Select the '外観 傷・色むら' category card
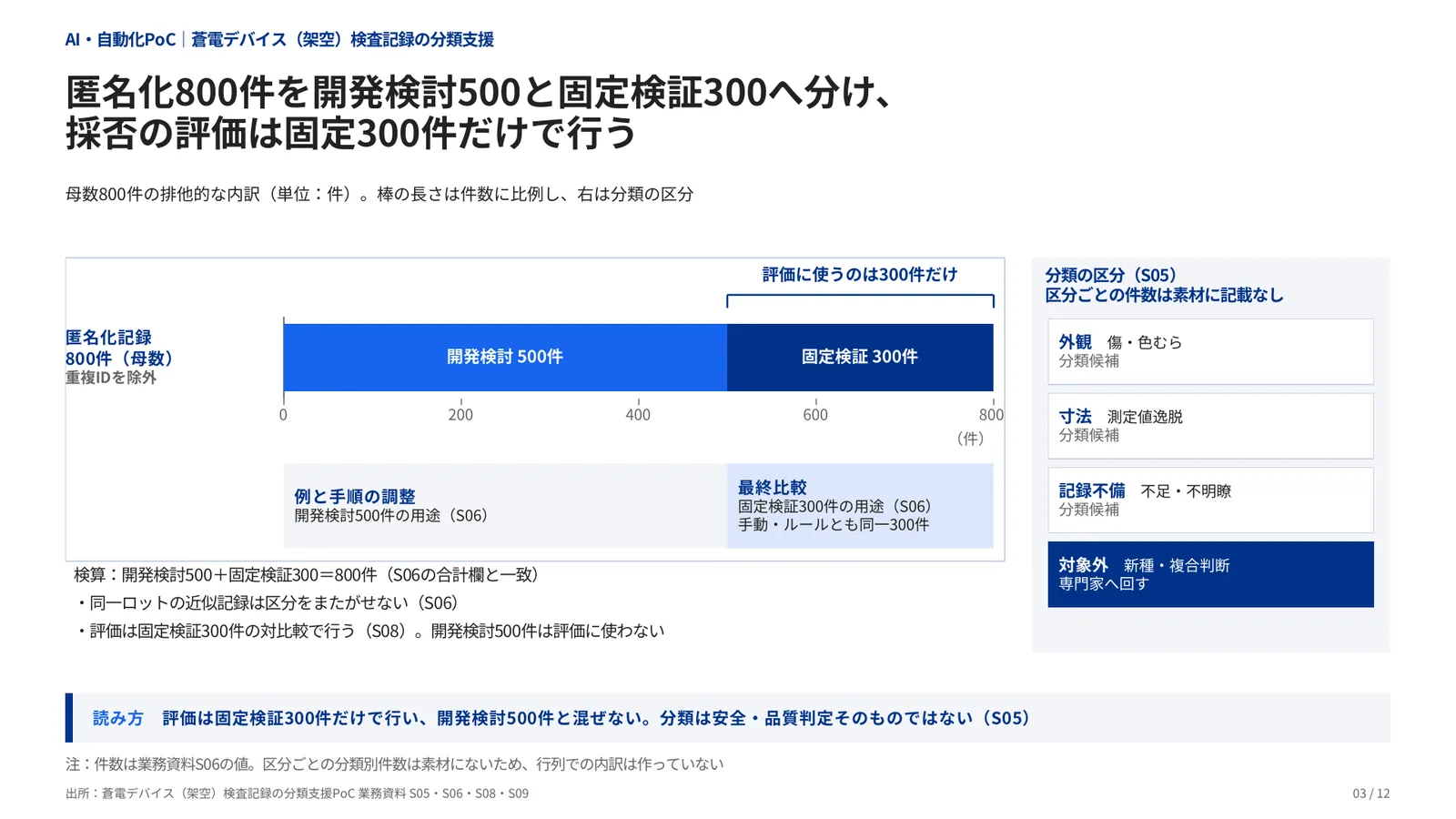This screenshot has width=1456, height=819. [1210, 351]
